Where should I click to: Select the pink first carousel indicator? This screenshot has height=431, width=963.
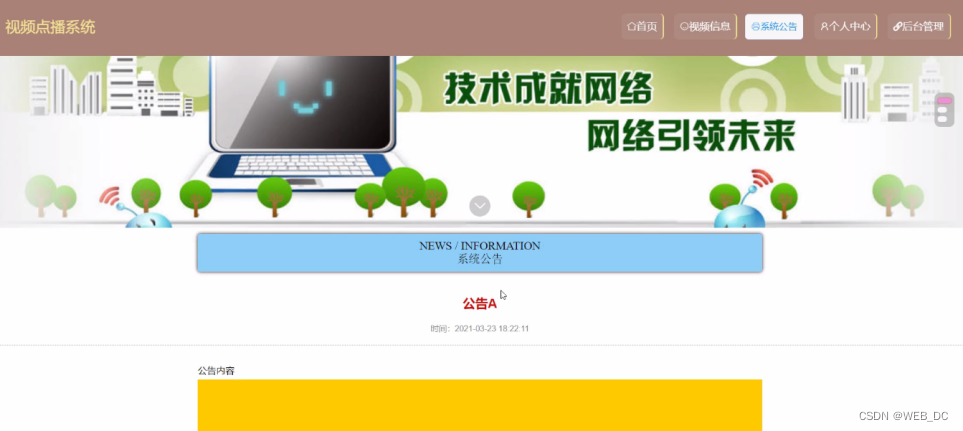pyautogui.click(x=945, y=101)
